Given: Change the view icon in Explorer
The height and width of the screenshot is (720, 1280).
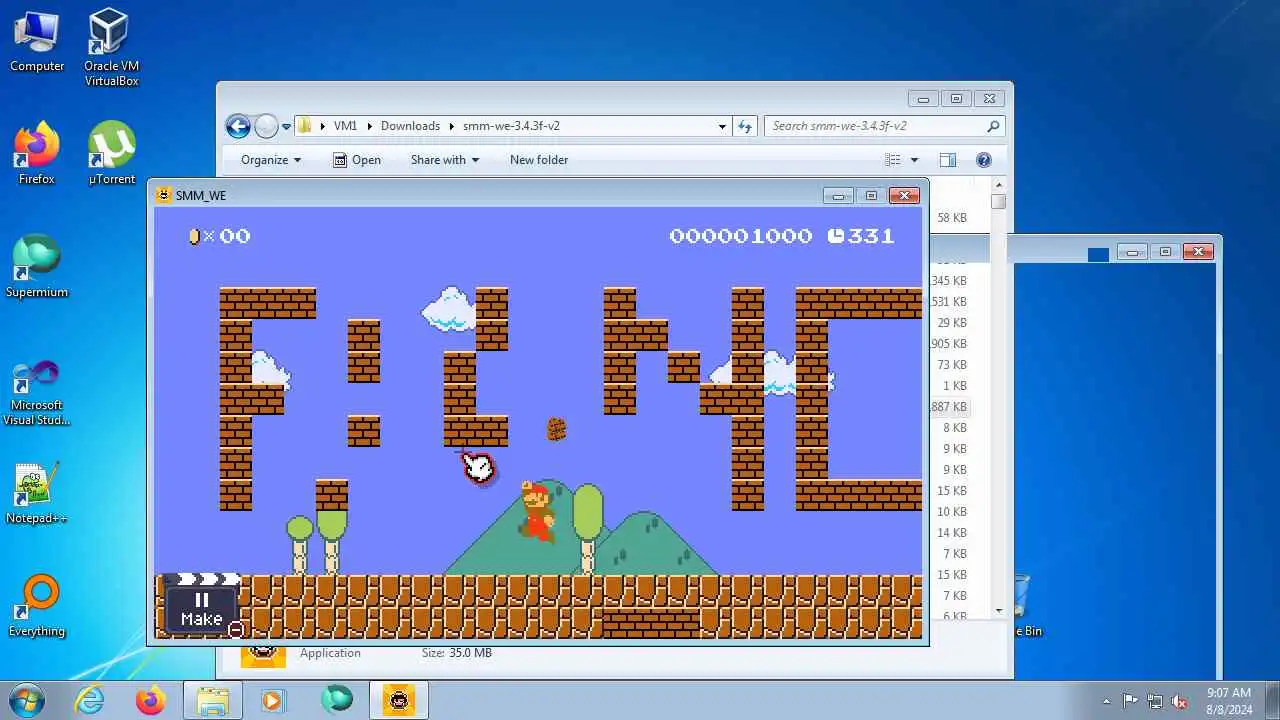Looking at the screenshot, I should click(x=894, y=160).
